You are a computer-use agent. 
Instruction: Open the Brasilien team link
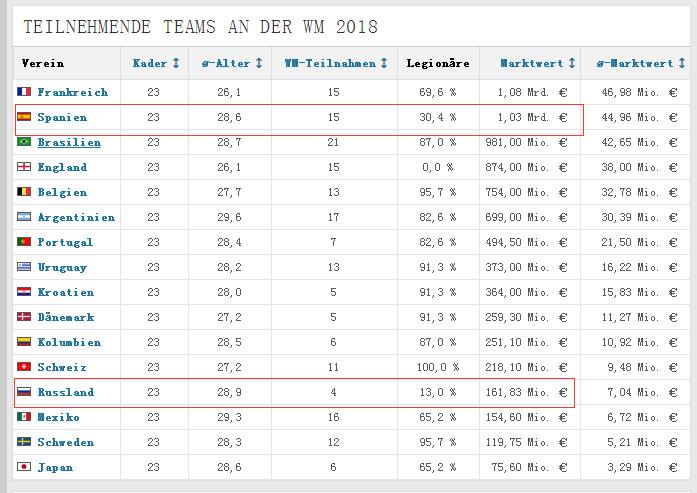click(x=69, y=142)
